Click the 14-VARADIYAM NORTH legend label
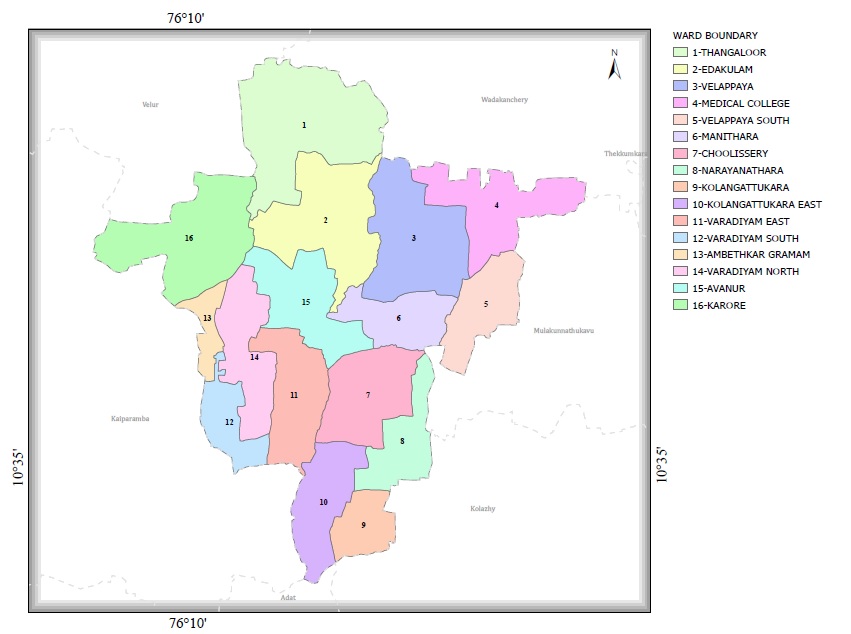This screenshot has height=634, width=851. pyautogui.click(x=745, y=271)
